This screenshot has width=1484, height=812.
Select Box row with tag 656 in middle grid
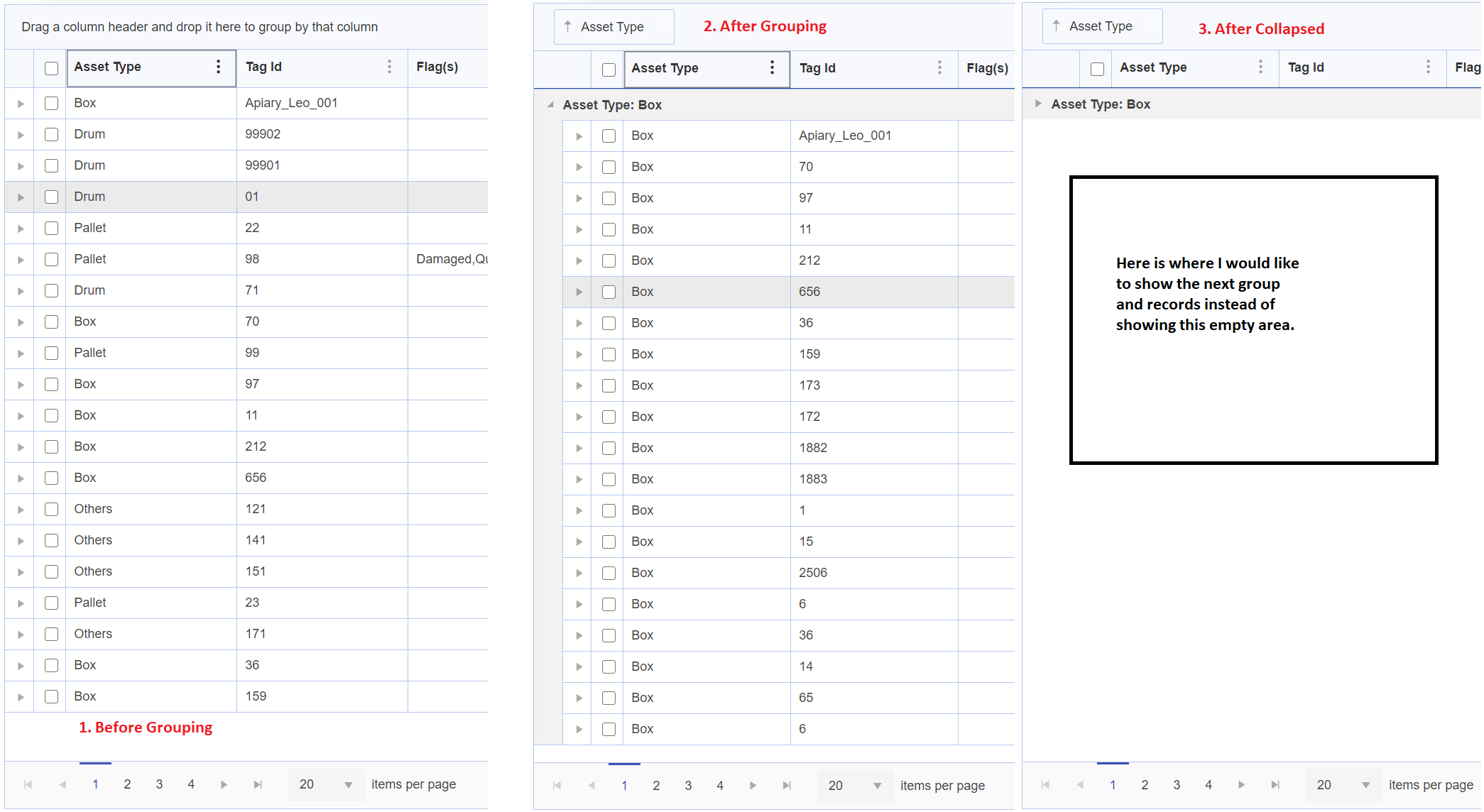[x=609, y=292]
